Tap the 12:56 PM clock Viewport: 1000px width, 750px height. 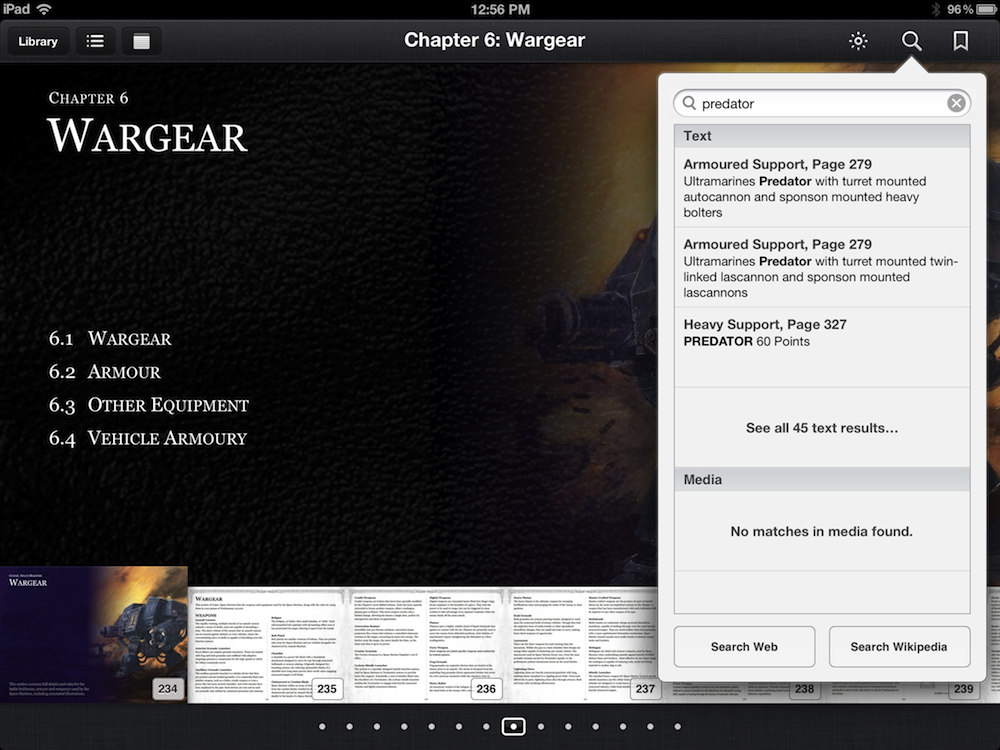500,9
